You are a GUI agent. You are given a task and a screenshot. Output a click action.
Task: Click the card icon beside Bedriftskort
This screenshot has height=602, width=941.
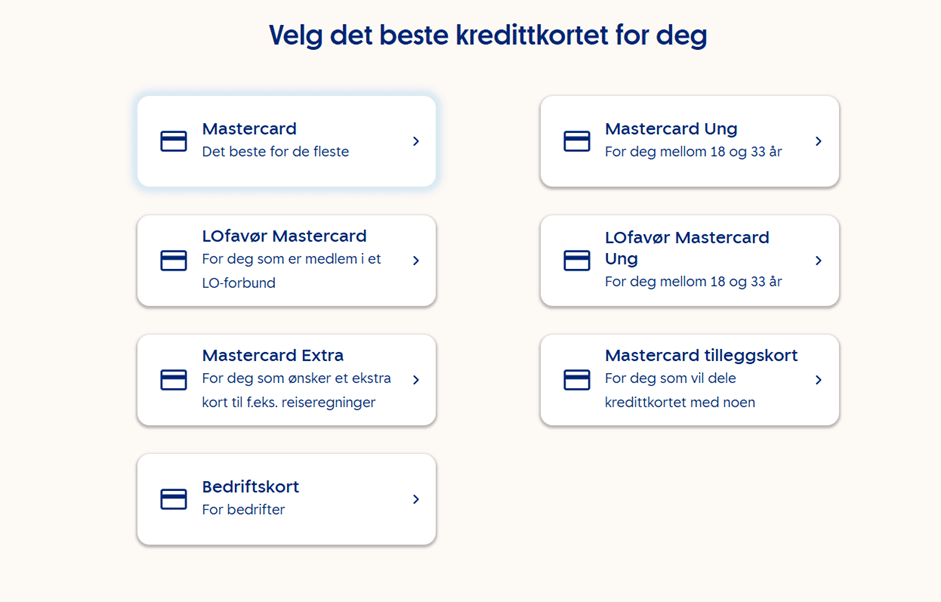click(x=174, y=499)
